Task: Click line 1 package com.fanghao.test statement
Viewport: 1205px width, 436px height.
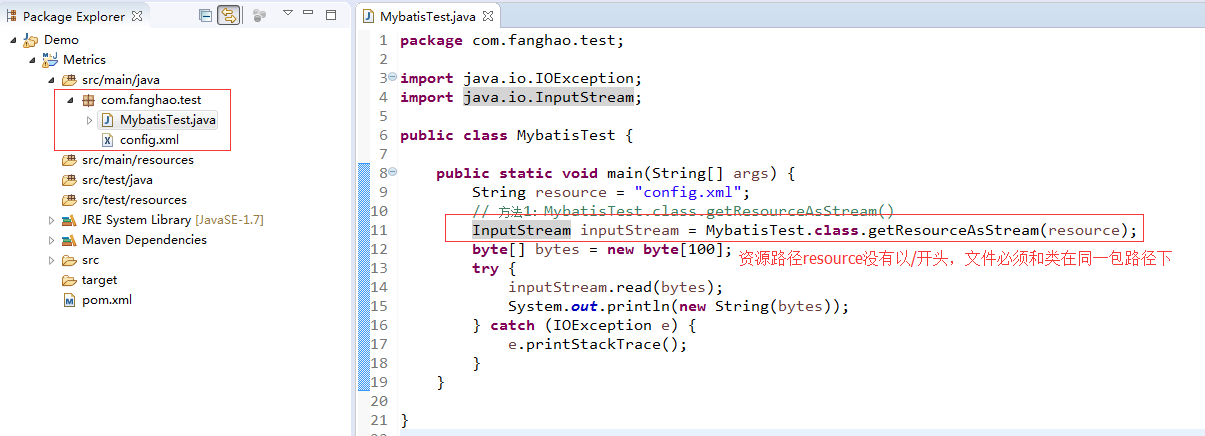Action: (x=512, y=40)
